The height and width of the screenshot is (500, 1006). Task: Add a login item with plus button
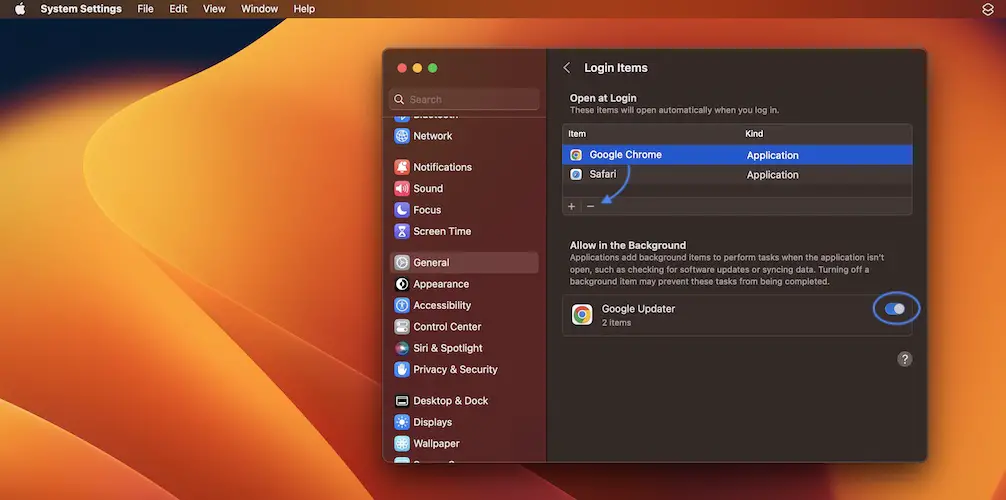[572, 206]
